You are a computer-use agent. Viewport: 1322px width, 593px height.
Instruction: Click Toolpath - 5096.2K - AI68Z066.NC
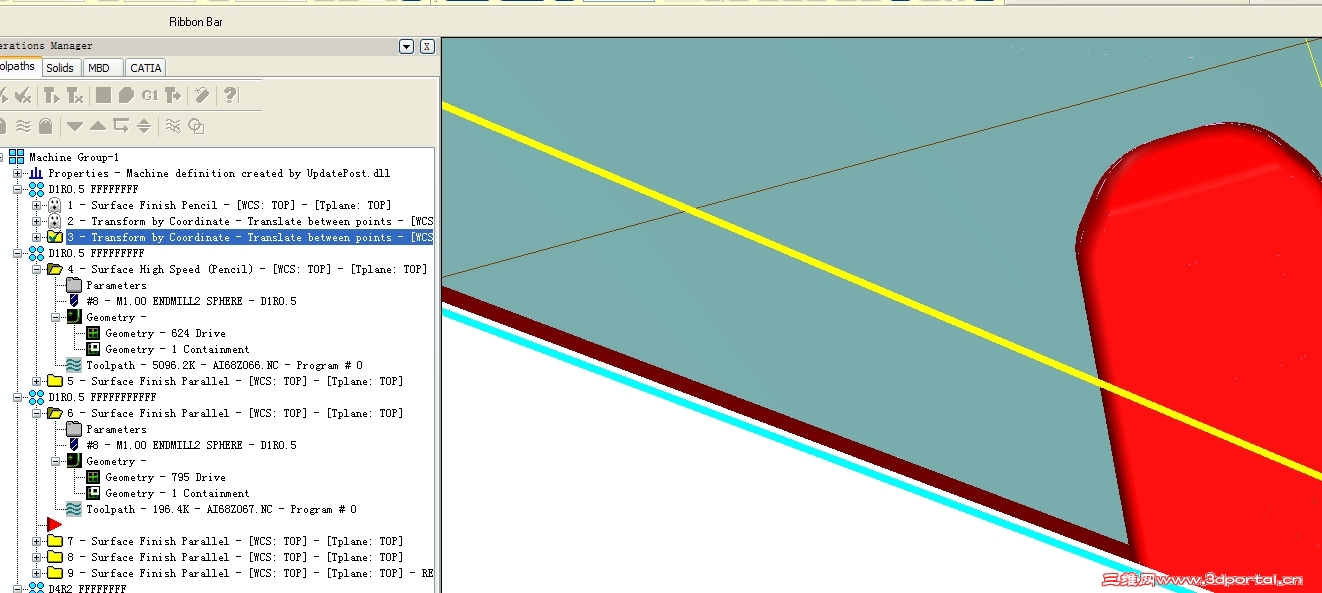(224, 365)
